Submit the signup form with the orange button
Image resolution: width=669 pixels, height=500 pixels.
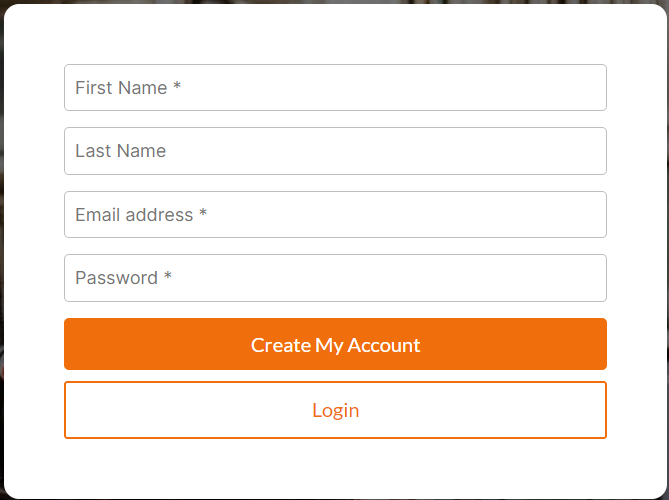(335, 344)
